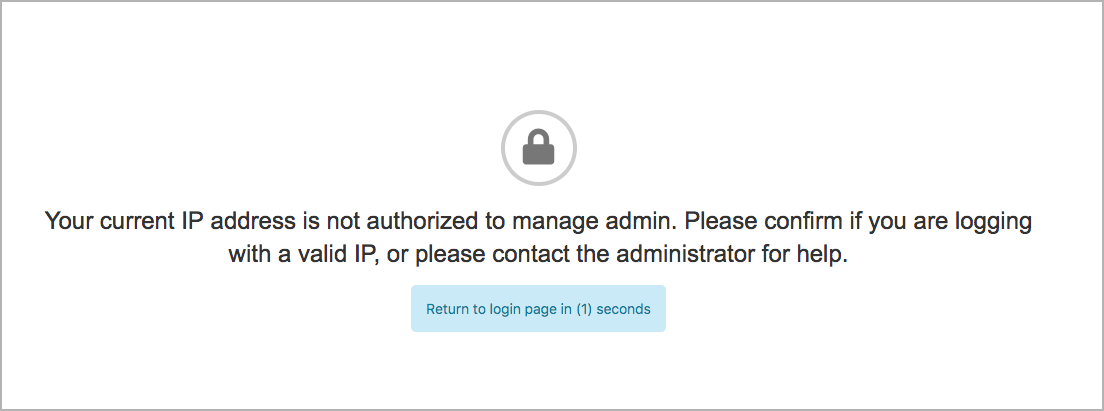Image resolution: width=1104 pixels, height=411 pixels.
Task: Click the first line of the error message
Action: tap(539, 221)
